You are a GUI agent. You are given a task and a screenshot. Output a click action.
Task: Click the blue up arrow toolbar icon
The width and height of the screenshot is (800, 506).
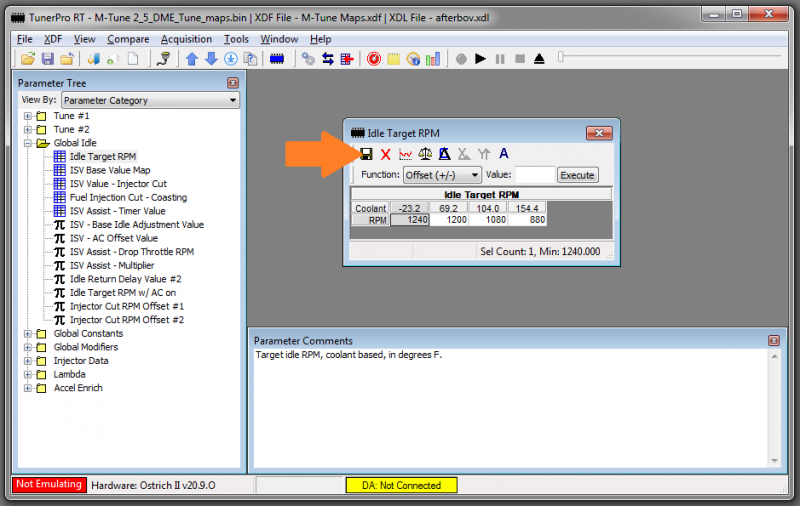[x=192, y=59]
